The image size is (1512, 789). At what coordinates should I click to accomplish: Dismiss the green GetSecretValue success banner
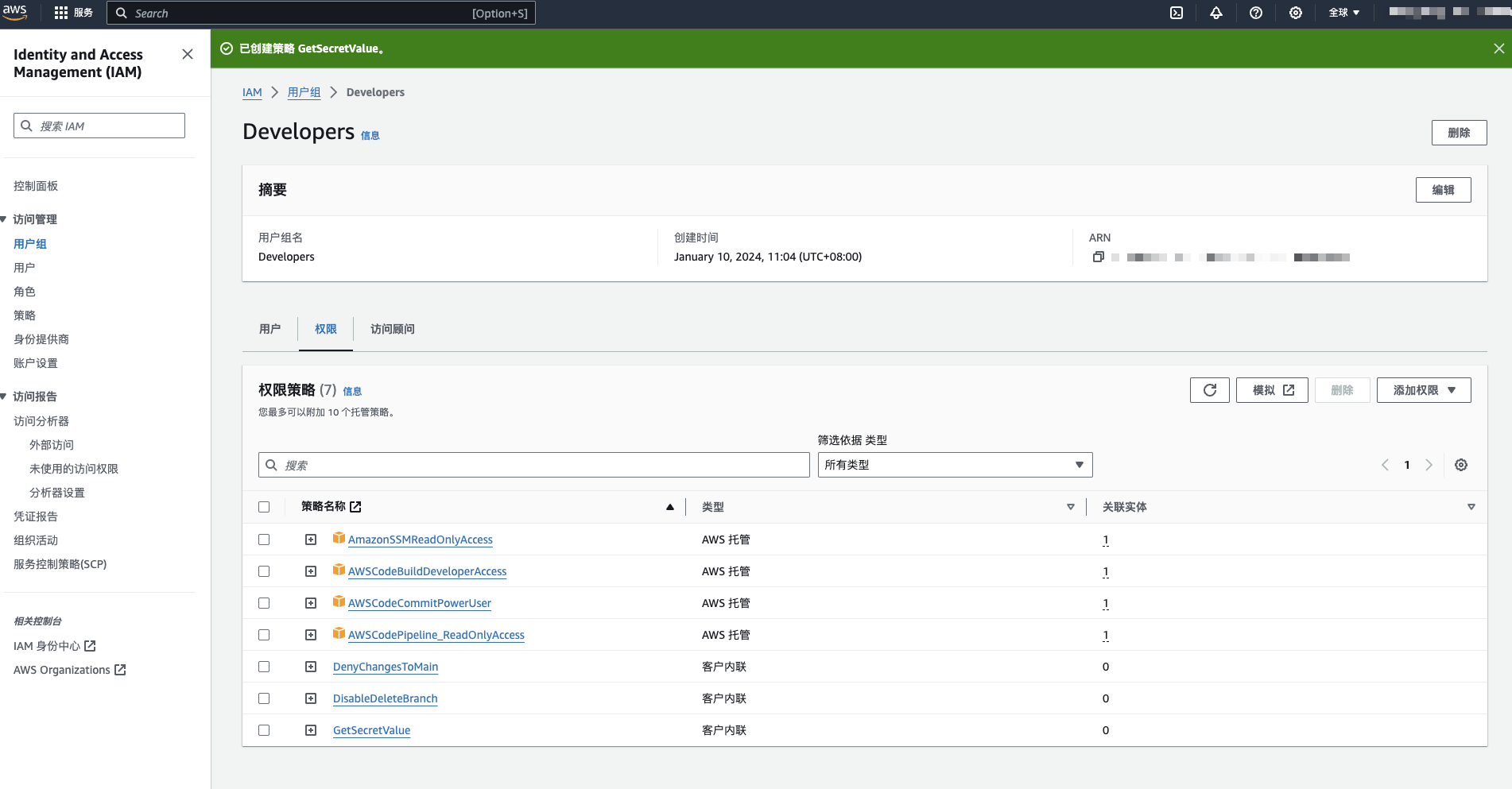(x=1498, y=48)
